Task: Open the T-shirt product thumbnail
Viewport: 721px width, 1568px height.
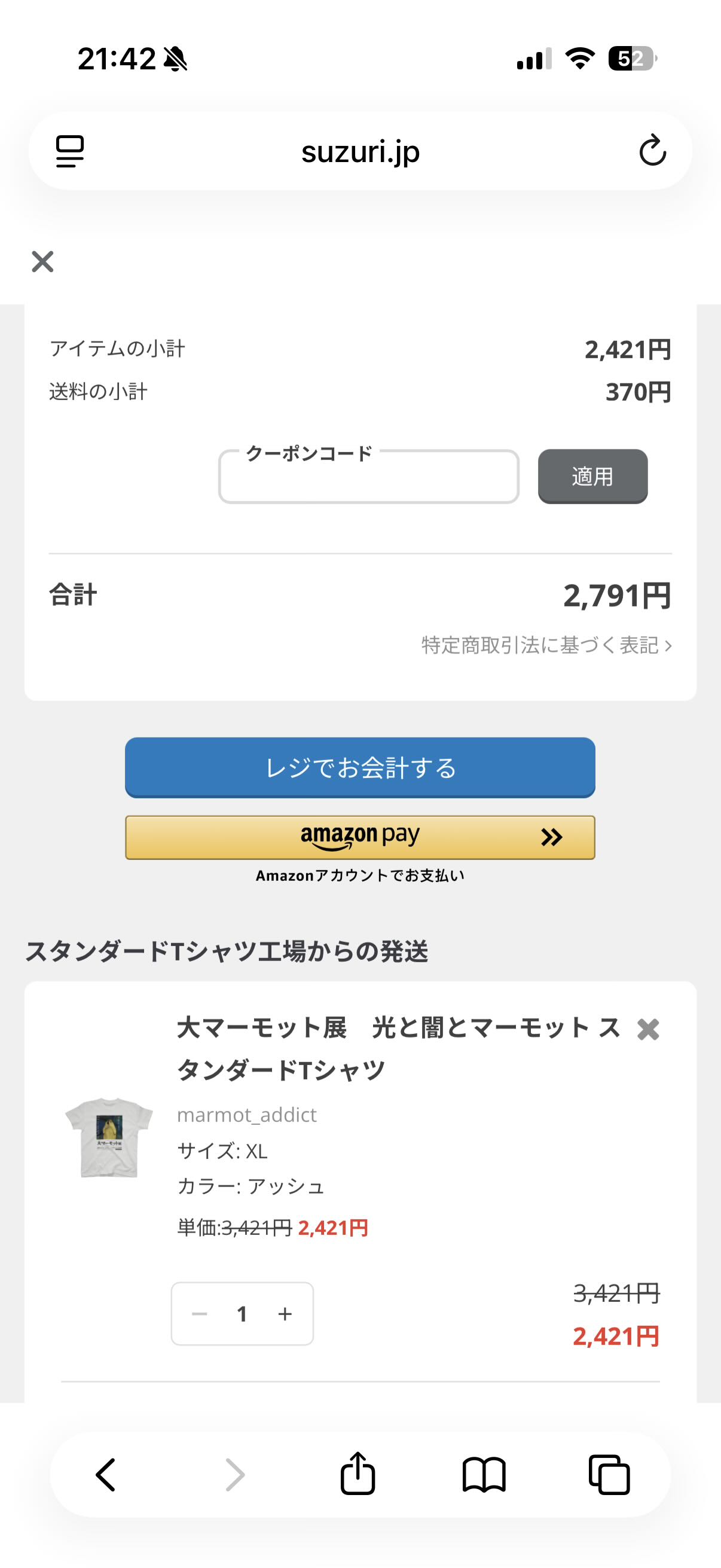Action: click(x=109, y=1136)
